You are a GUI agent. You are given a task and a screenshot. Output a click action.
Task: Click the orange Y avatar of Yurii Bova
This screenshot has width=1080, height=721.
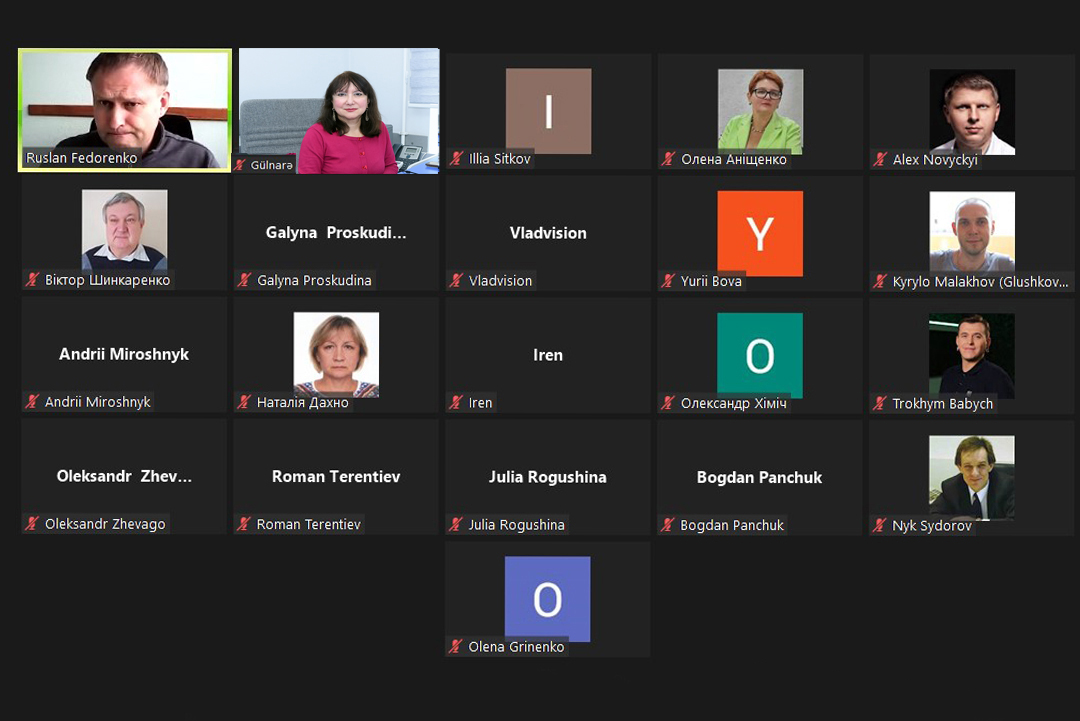pyautogui.click(x=760, y=233)
